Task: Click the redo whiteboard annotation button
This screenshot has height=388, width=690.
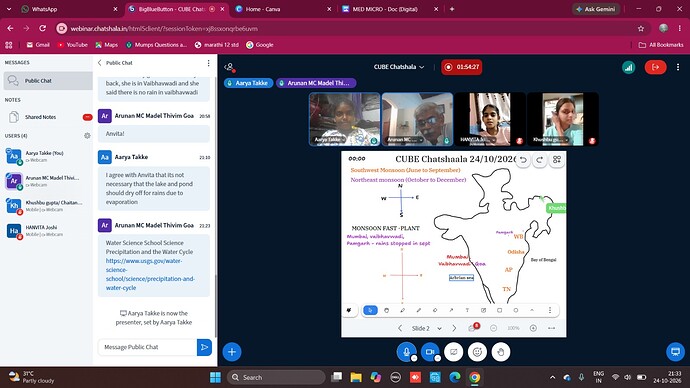Action: click(x=540, y=160)
